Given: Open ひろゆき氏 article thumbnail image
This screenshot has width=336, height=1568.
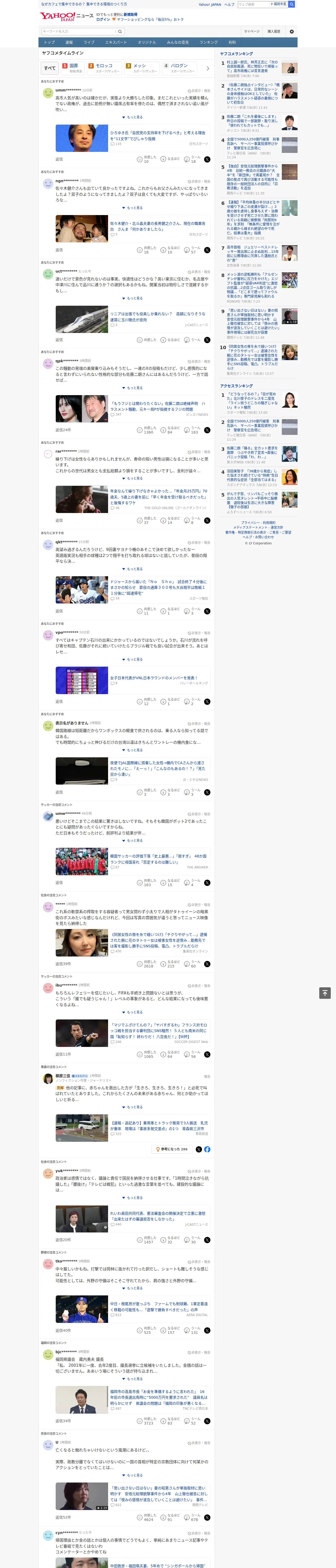Looking at the screenshot, I should (x=82, y=138).
